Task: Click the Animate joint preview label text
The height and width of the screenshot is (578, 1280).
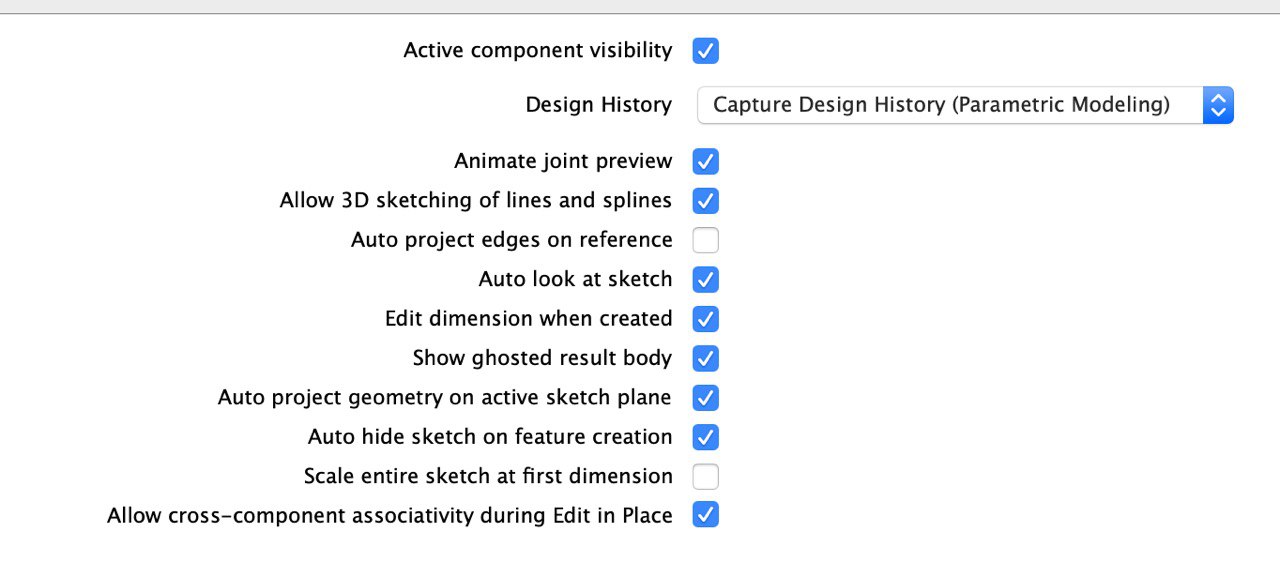Action: [563, 161]
